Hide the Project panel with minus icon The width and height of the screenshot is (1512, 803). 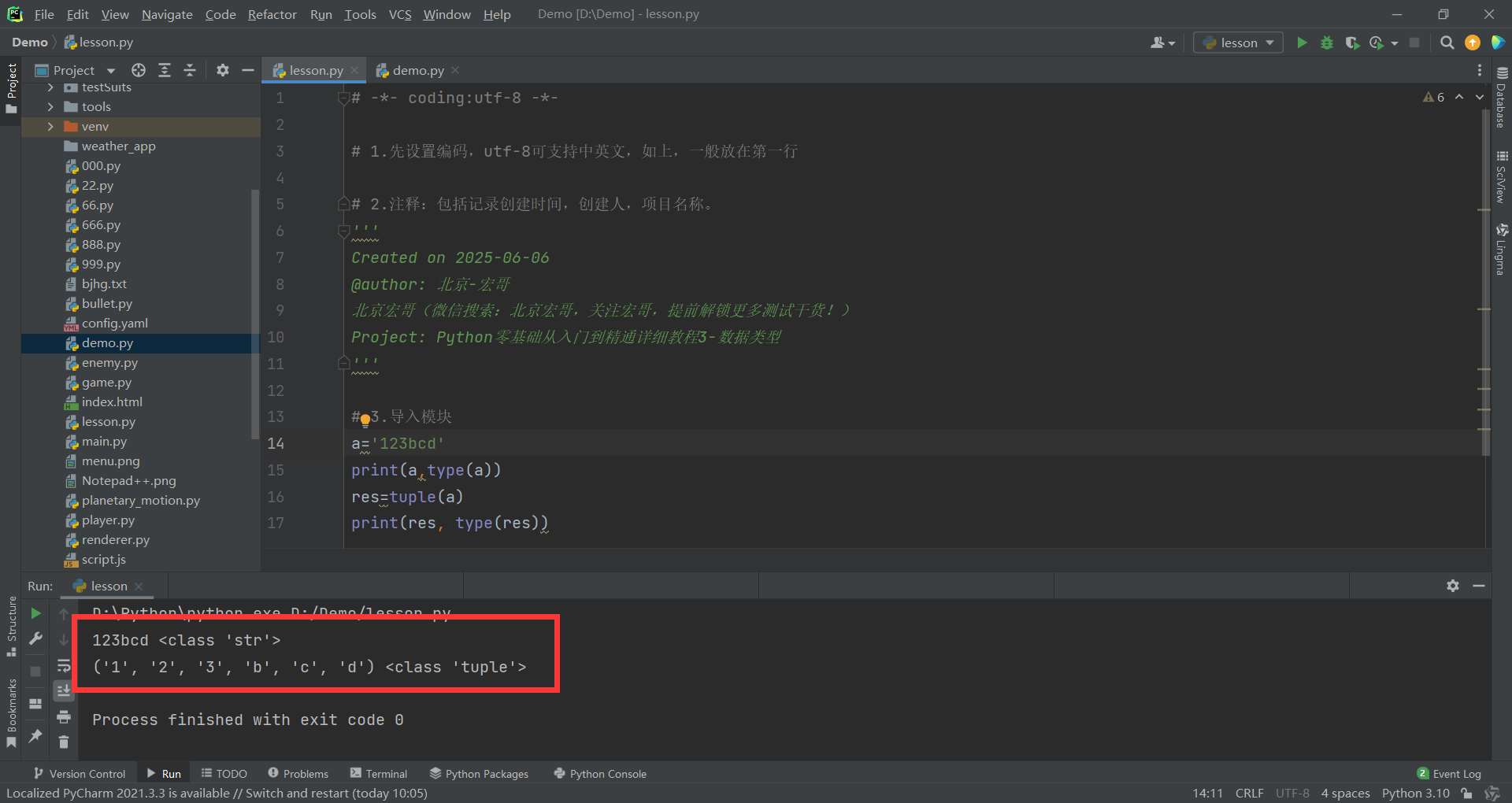(x=247, y=70)
